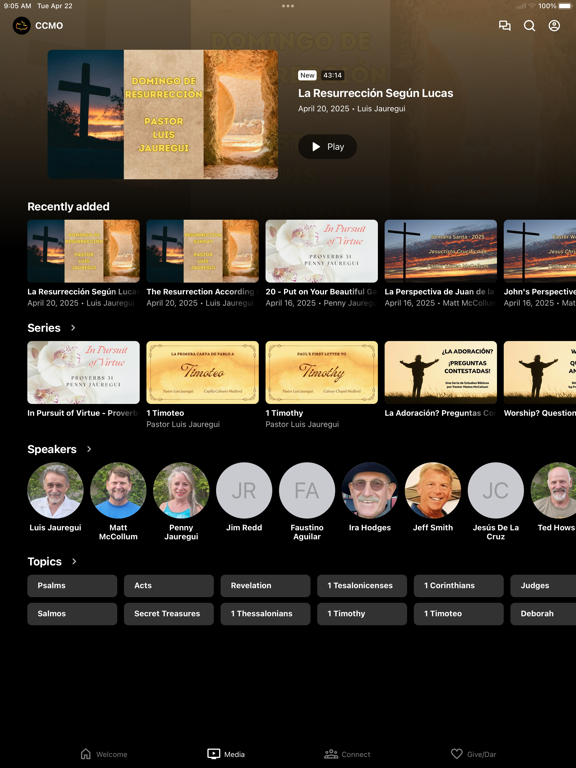
Task: Open the featured Domingo de Resurrección banner image
Action: [x=163, y=114]
